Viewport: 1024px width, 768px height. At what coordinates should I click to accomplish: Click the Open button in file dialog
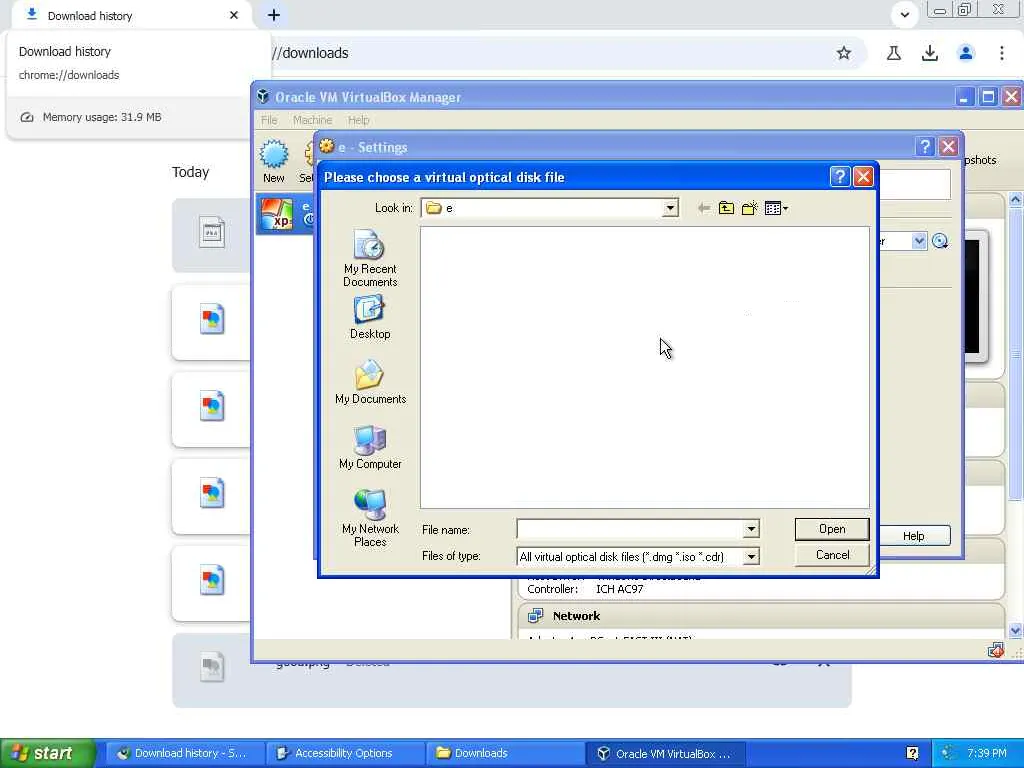pyautogui.click(x=832, y=529)
